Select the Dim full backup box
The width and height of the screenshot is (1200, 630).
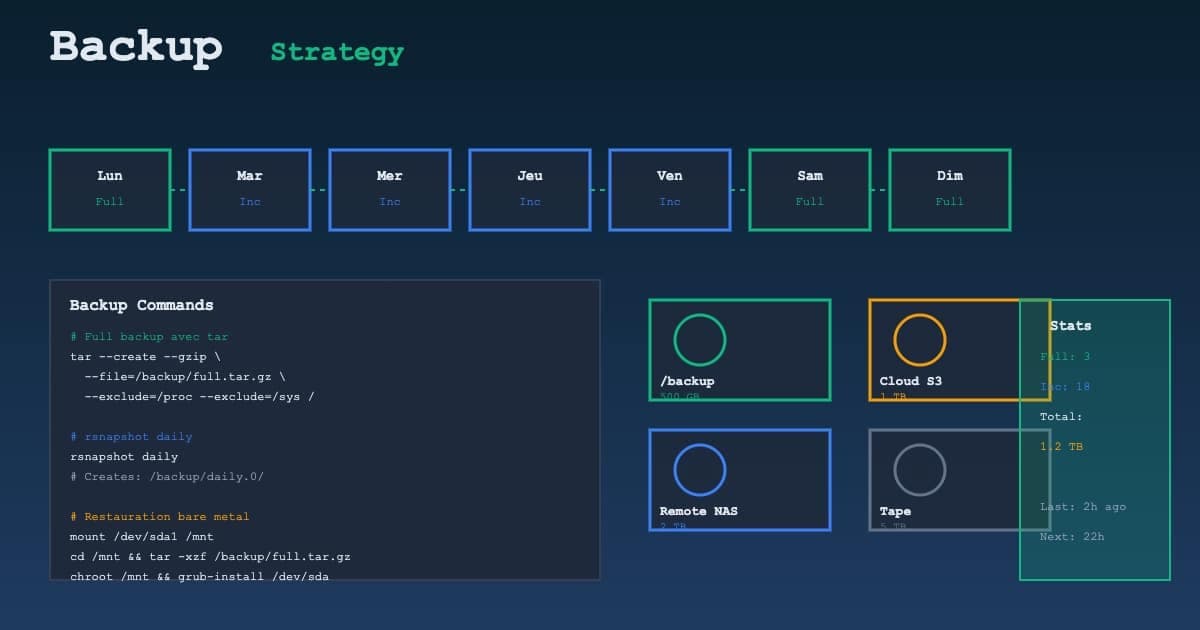950,190
